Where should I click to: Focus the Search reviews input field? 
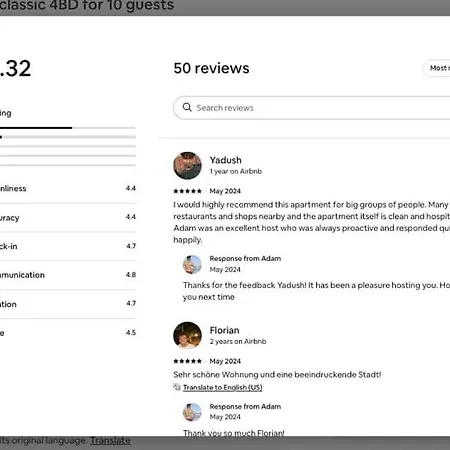point(312,108)
